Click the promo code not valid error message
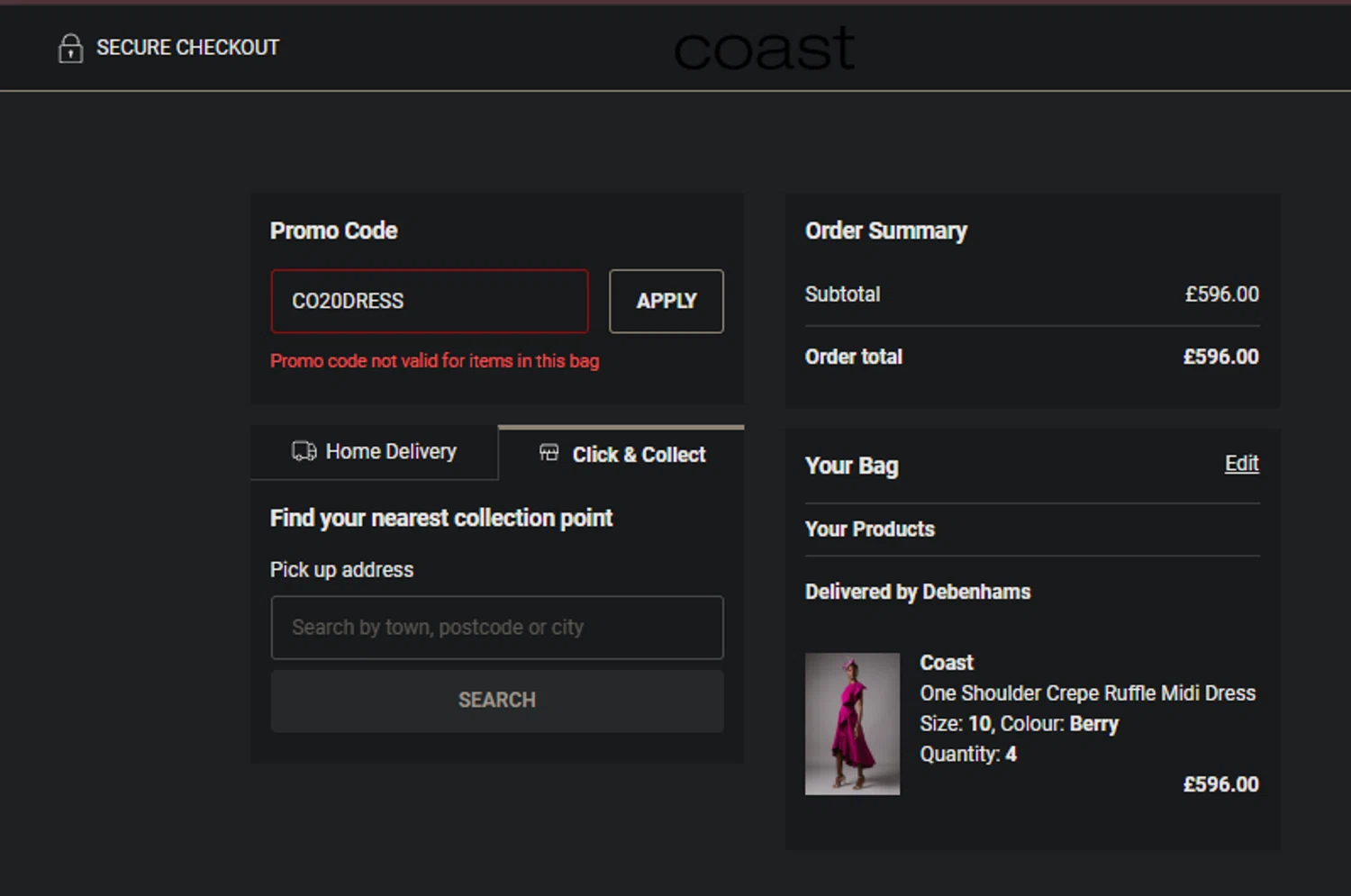The height and width of the screenshot is (896, 1351). 434,361
